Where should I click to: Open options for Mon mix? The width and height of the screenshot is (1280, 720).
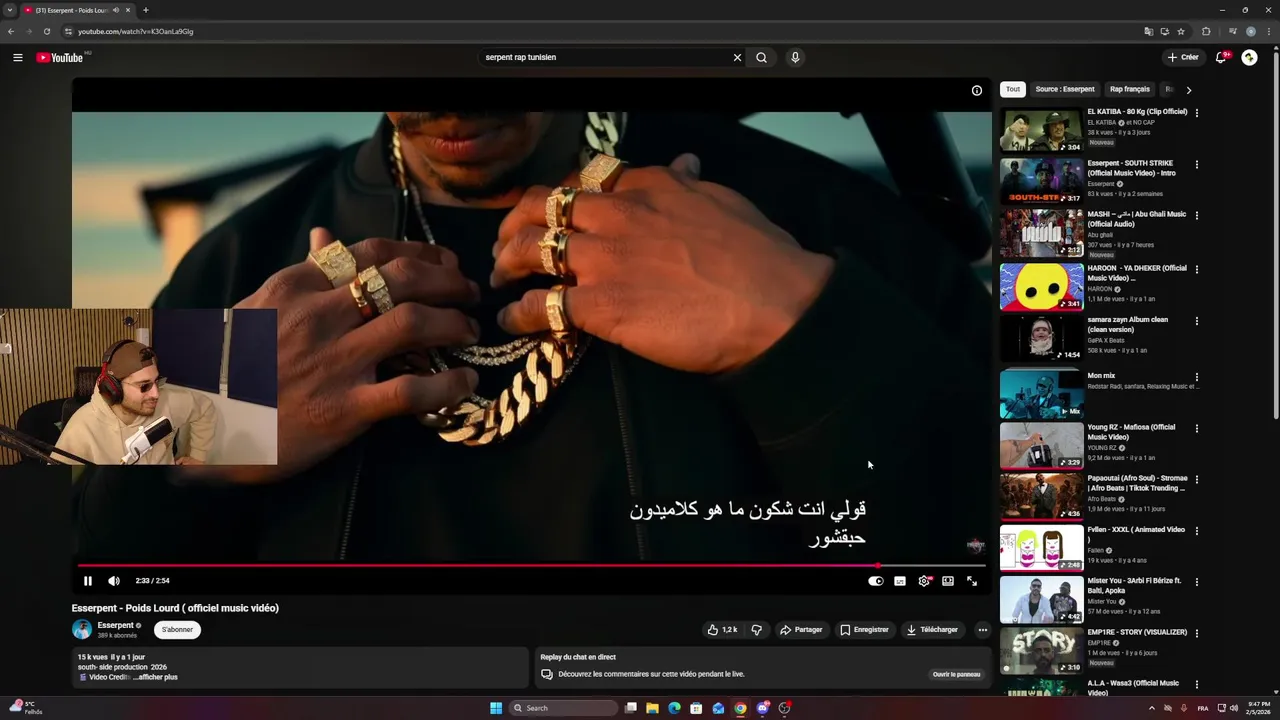pos(1197,377)
